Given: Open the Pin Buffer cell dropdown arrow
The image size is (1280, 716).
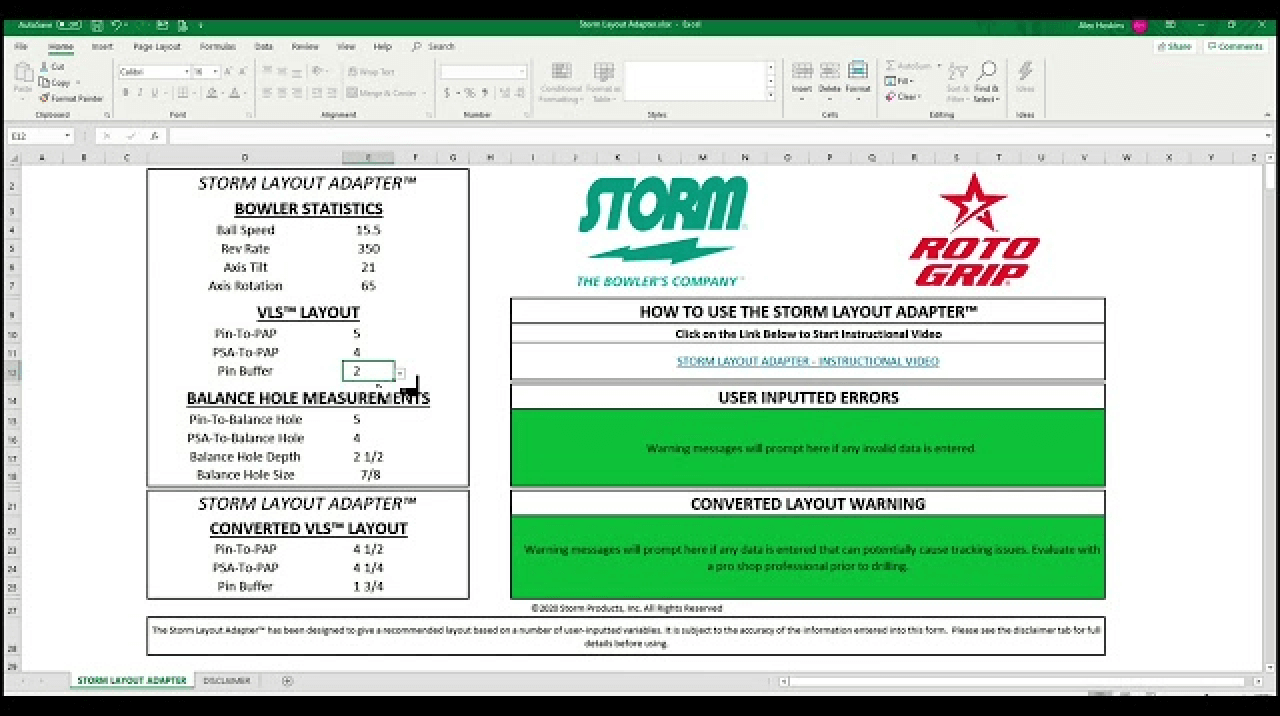Looking at the screenshot, I should point(400,372).
